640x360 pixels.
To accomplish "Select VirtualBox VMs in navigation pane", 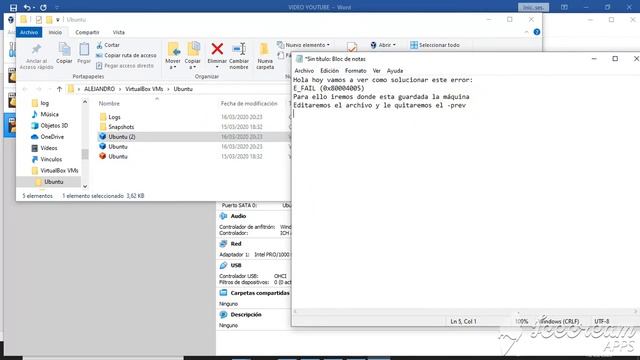I will tap(59, 171).
